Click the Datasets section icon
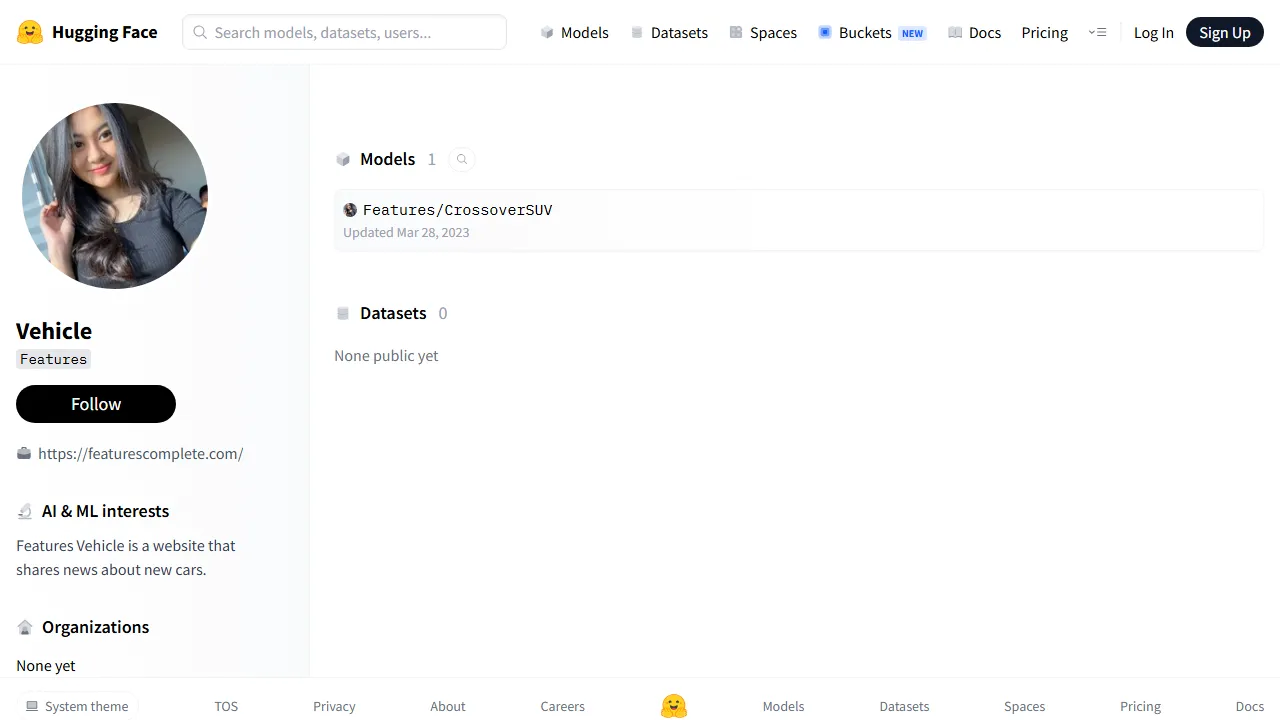This screenshot has width=1280, height=720. pyautogui.click(x=343, y=313)
